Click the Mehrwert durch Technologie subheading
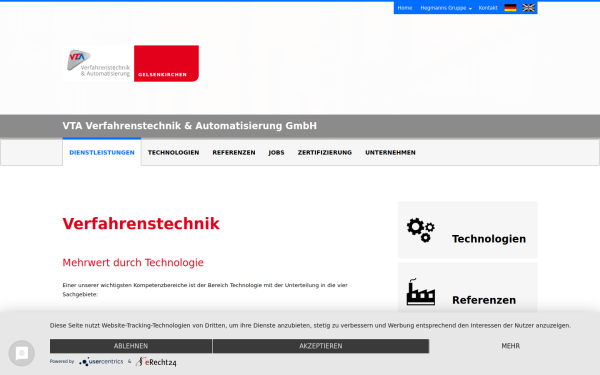The height and width of the screenshot is (375, 600). [133, 262]
